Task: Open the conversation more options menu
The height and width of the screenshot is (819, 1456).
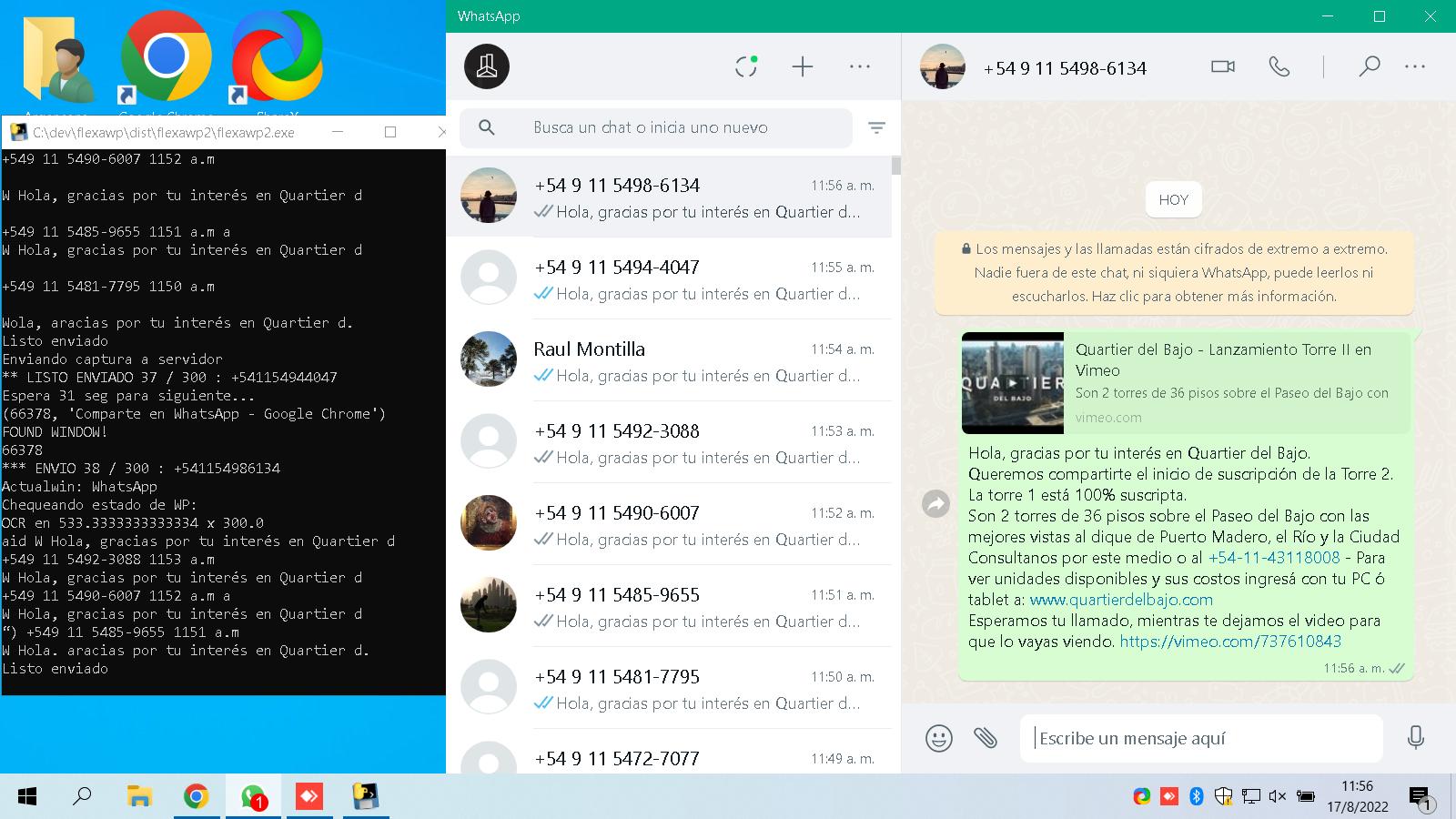Action: tap(1415, 66)
